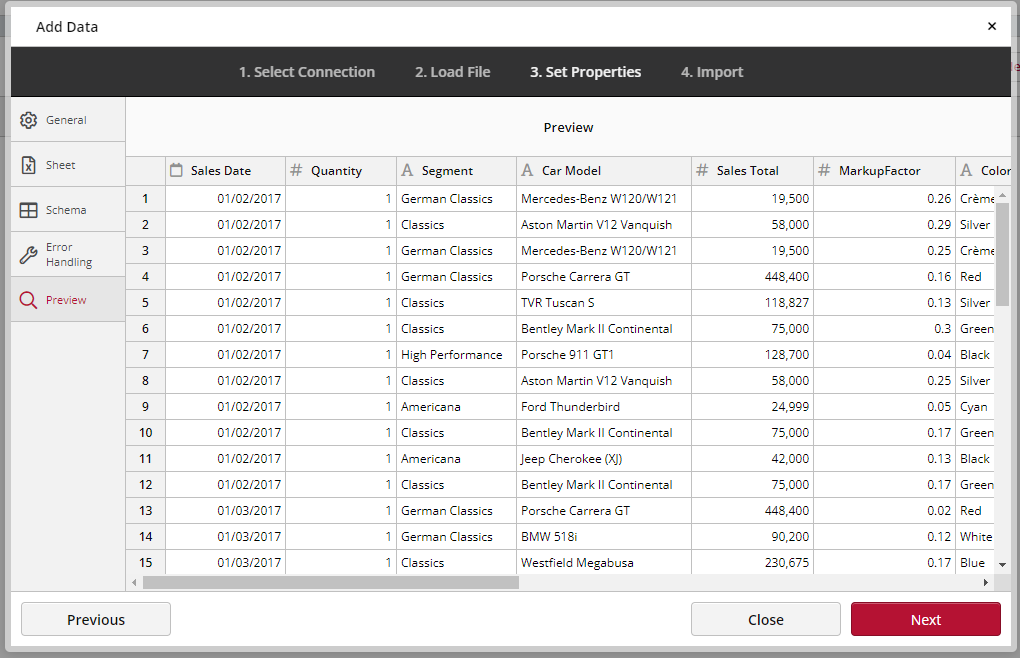The image size is (1020, 658).
Task: Select the Sales Total column header
Action: [x=753, y=170]
